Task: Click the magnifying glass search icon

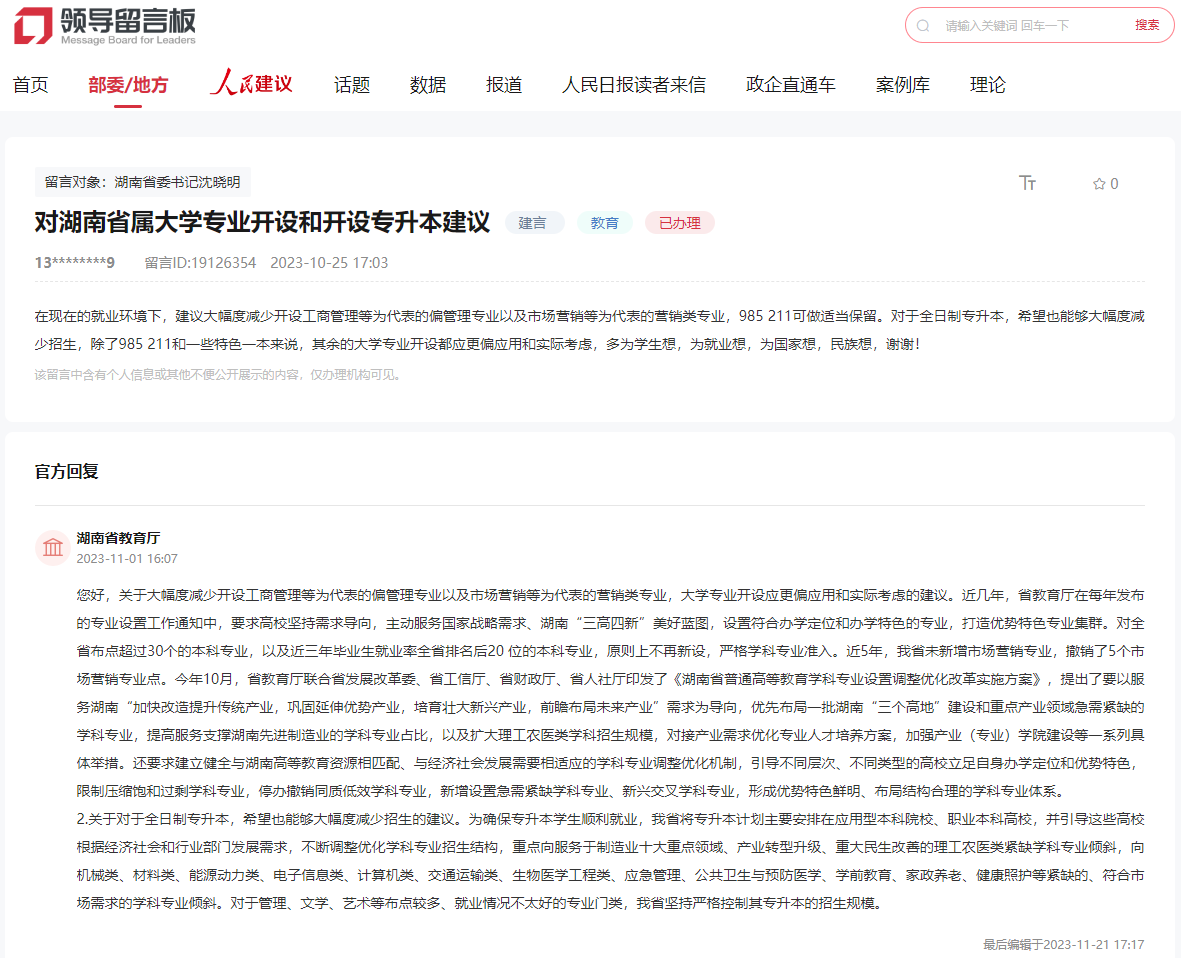Action: [923, 25]
